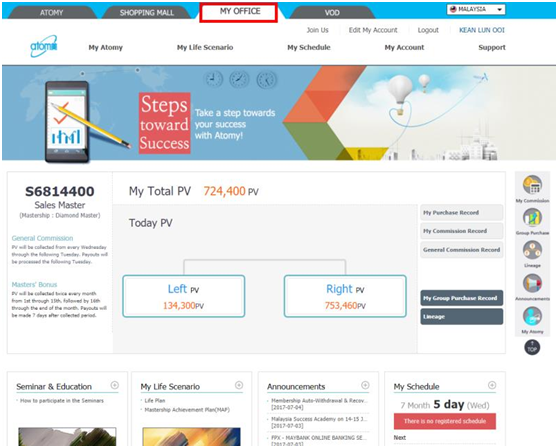558x448 pixels.
Task: Click the KEAN LUN OOI username link
Action: (x=482, y=30)
